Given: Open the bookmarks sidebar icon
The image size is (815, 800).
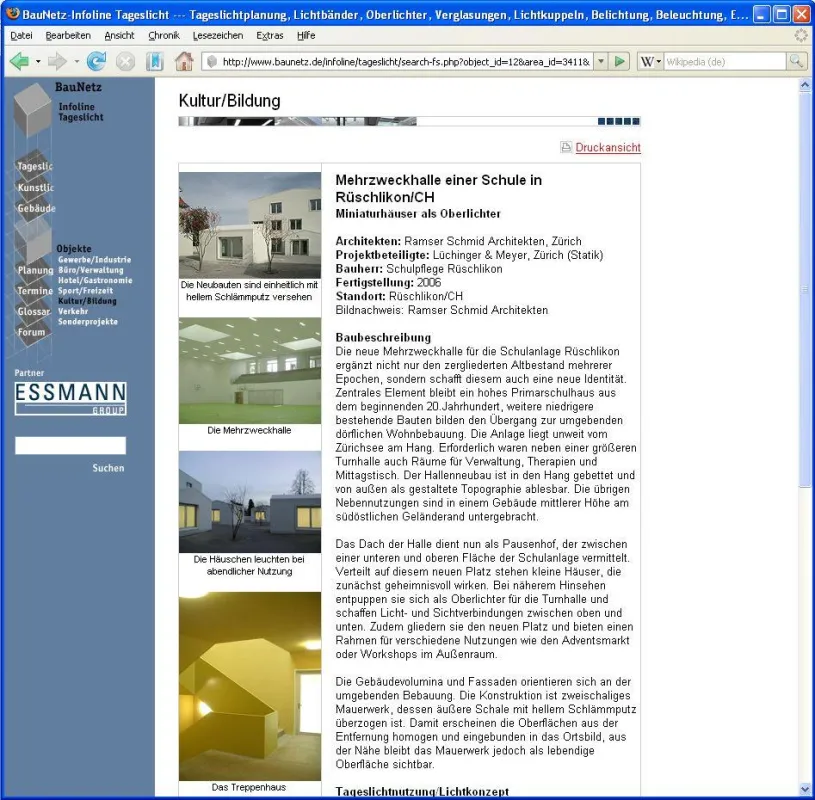Looking at the screenshot, I should pos(154,61).
